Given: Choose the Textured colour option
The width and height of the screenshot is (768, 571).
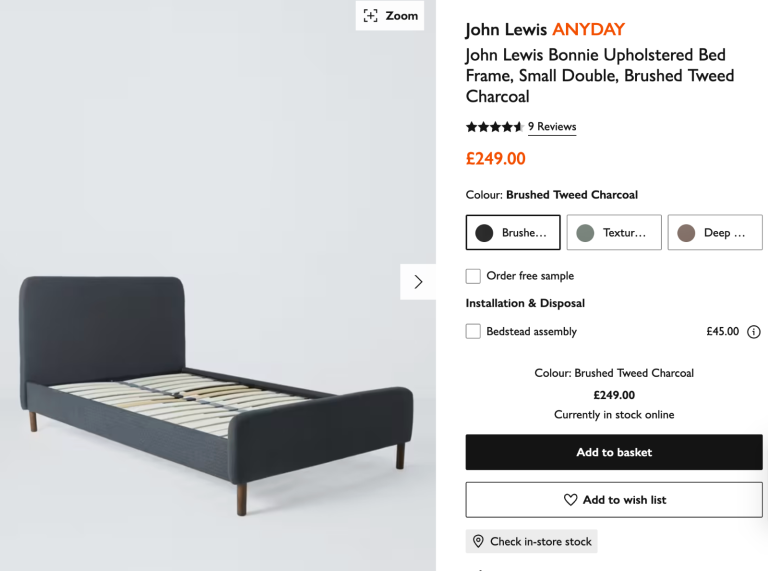Looking at the screenshot, I should [614, 233].
